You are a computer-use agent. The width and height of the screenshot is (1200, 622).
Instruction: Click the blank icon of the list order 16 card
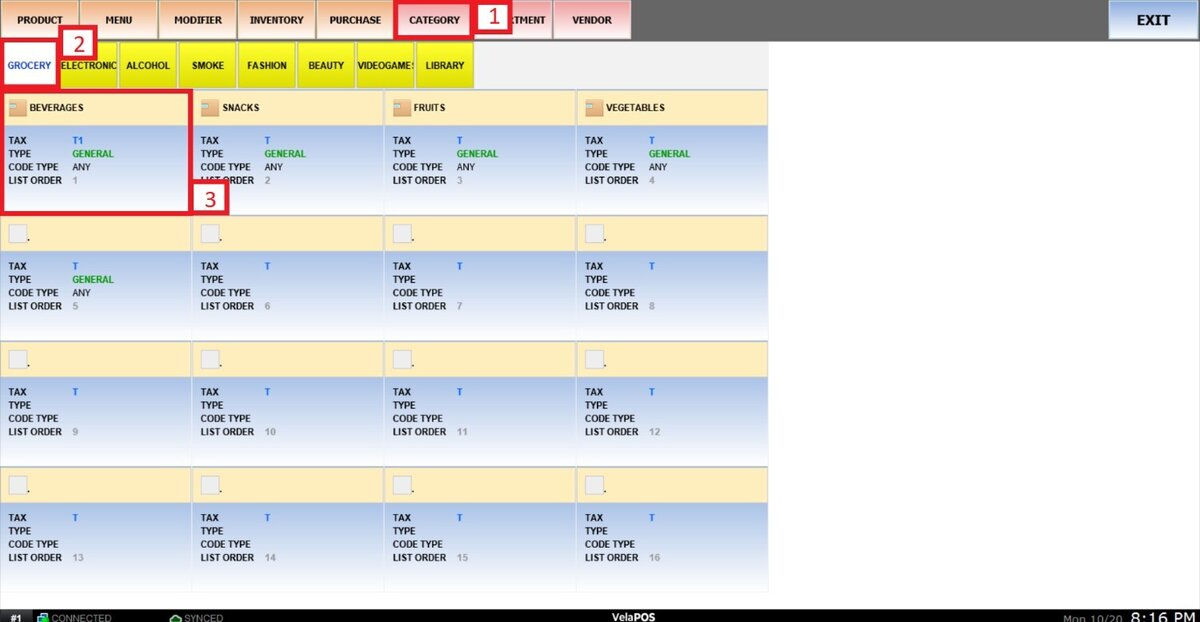pyautogui.click(x=594, y=485)
